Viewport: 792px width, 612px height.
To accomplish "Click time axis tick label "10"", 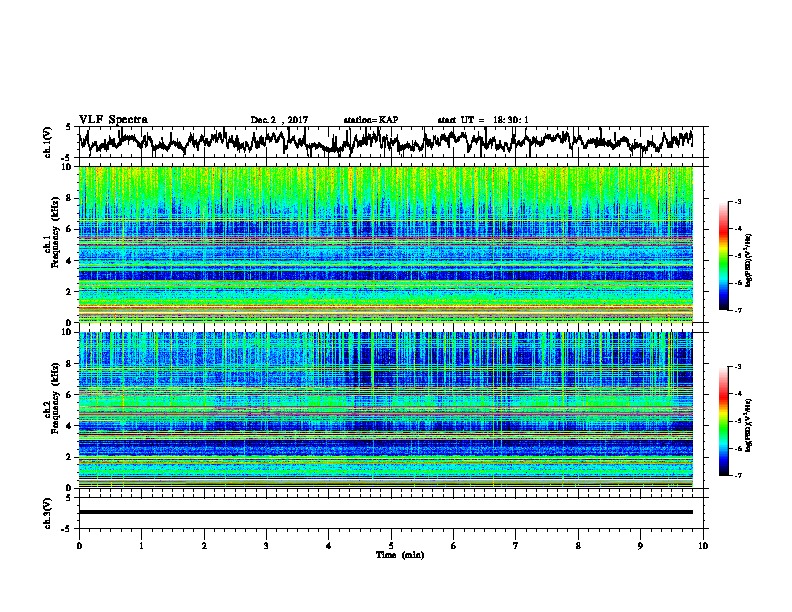I will tap(703, 546).
